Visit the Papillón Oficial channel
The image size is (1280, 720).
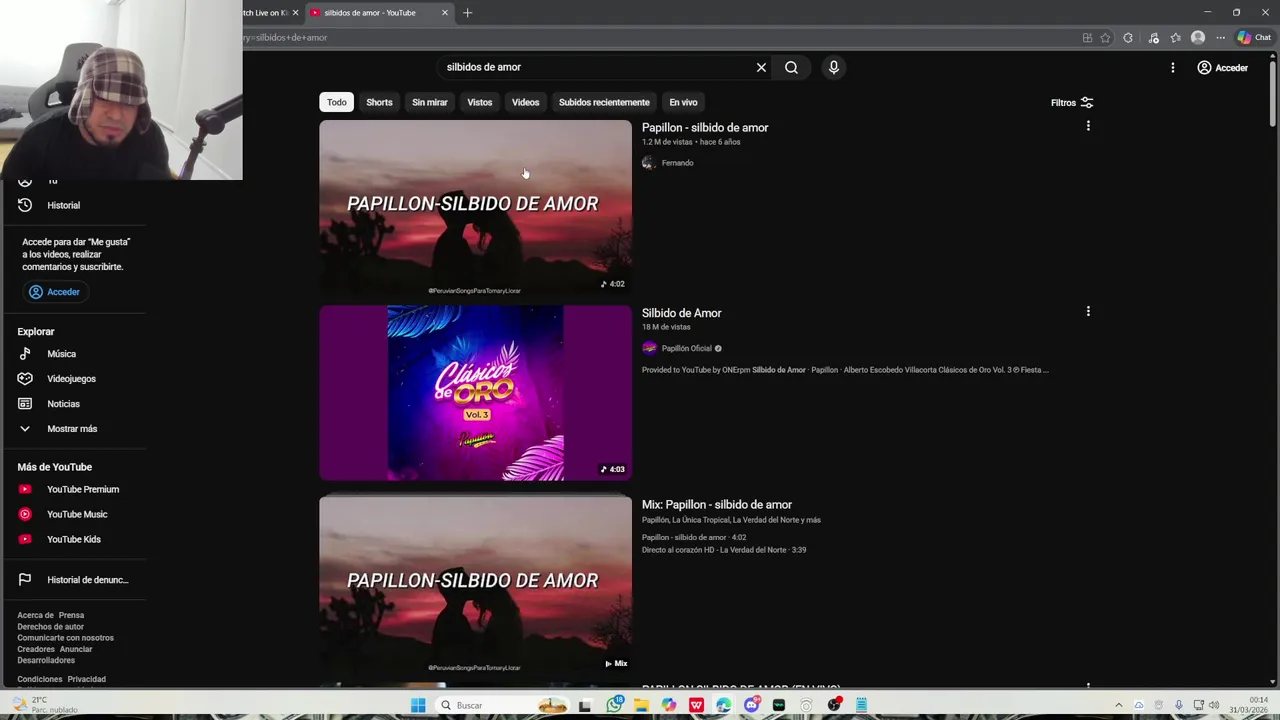pyautogui.click(x=686, y=348)
